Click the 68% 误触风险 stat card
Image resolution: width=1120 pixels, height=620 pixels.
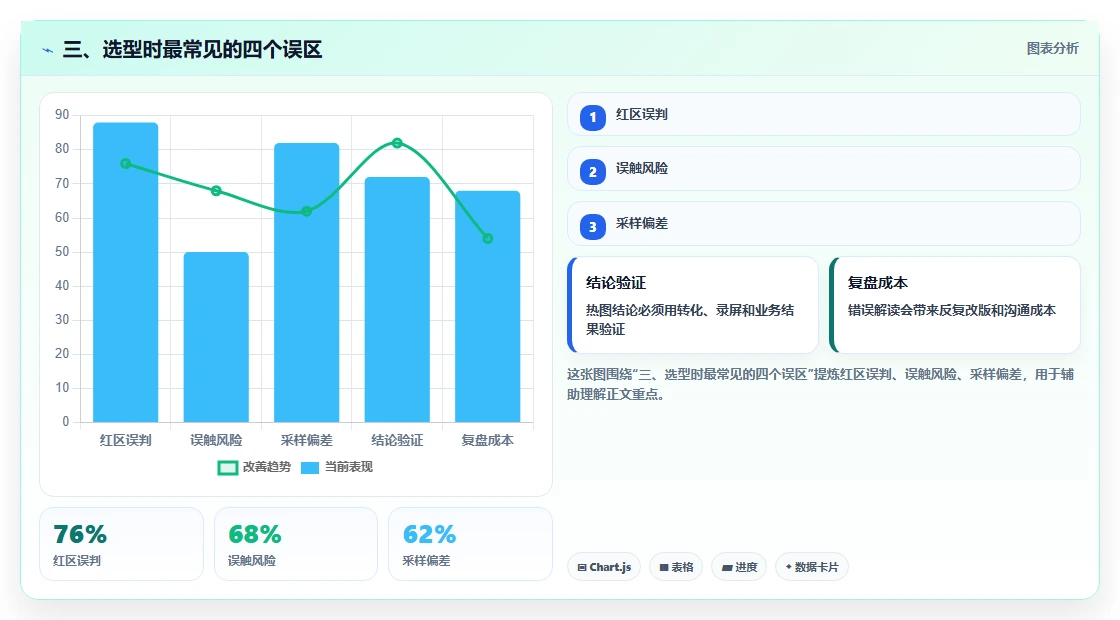tap(296, 544)
